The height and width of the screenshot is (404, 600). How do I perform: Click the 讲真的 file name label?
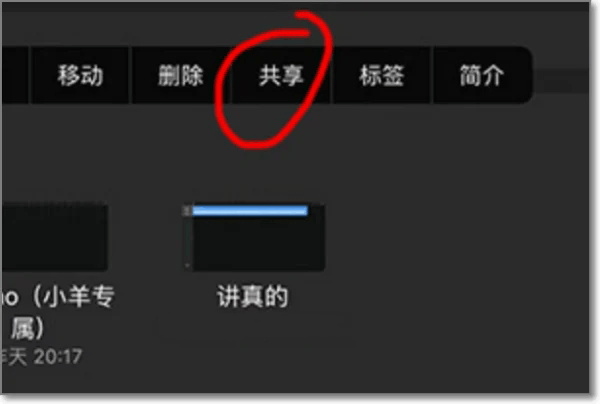[253, 296]
